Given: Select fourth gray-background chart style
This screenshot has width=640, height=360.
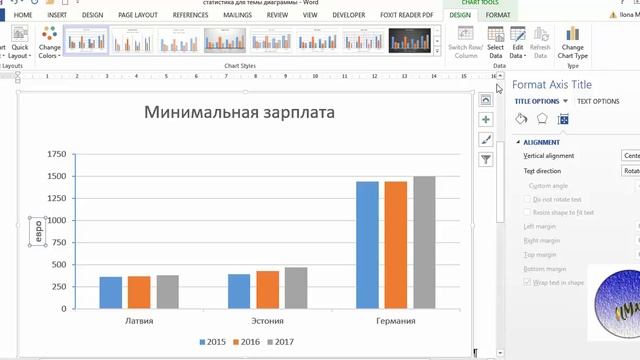Looking at the screenshot, I should (x=225, y=40).
